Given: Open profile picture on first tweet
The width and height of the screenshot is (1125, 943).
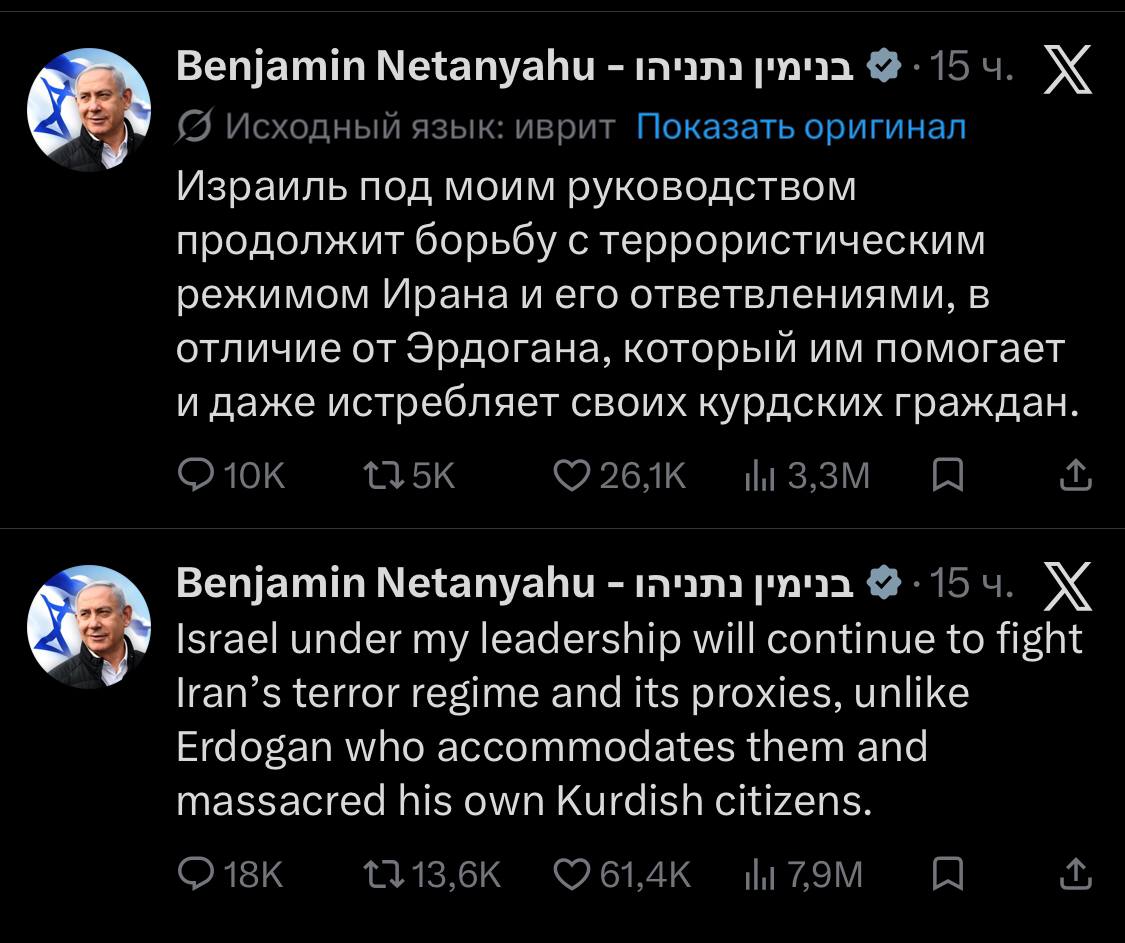Looking at the screenshot, I should 88,110.
